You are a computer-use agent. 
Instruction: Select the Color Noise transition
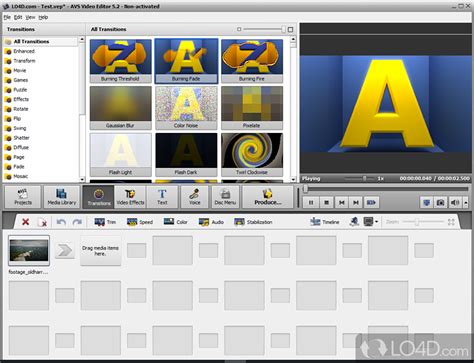click(186, 108)
